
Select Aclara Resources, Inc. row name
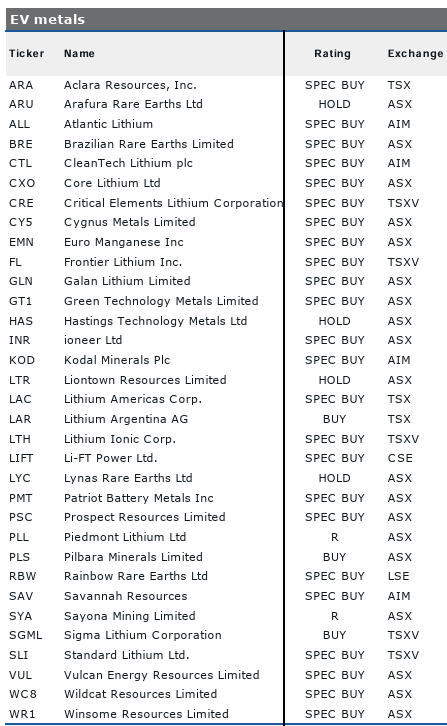click(x=130, y=85)
